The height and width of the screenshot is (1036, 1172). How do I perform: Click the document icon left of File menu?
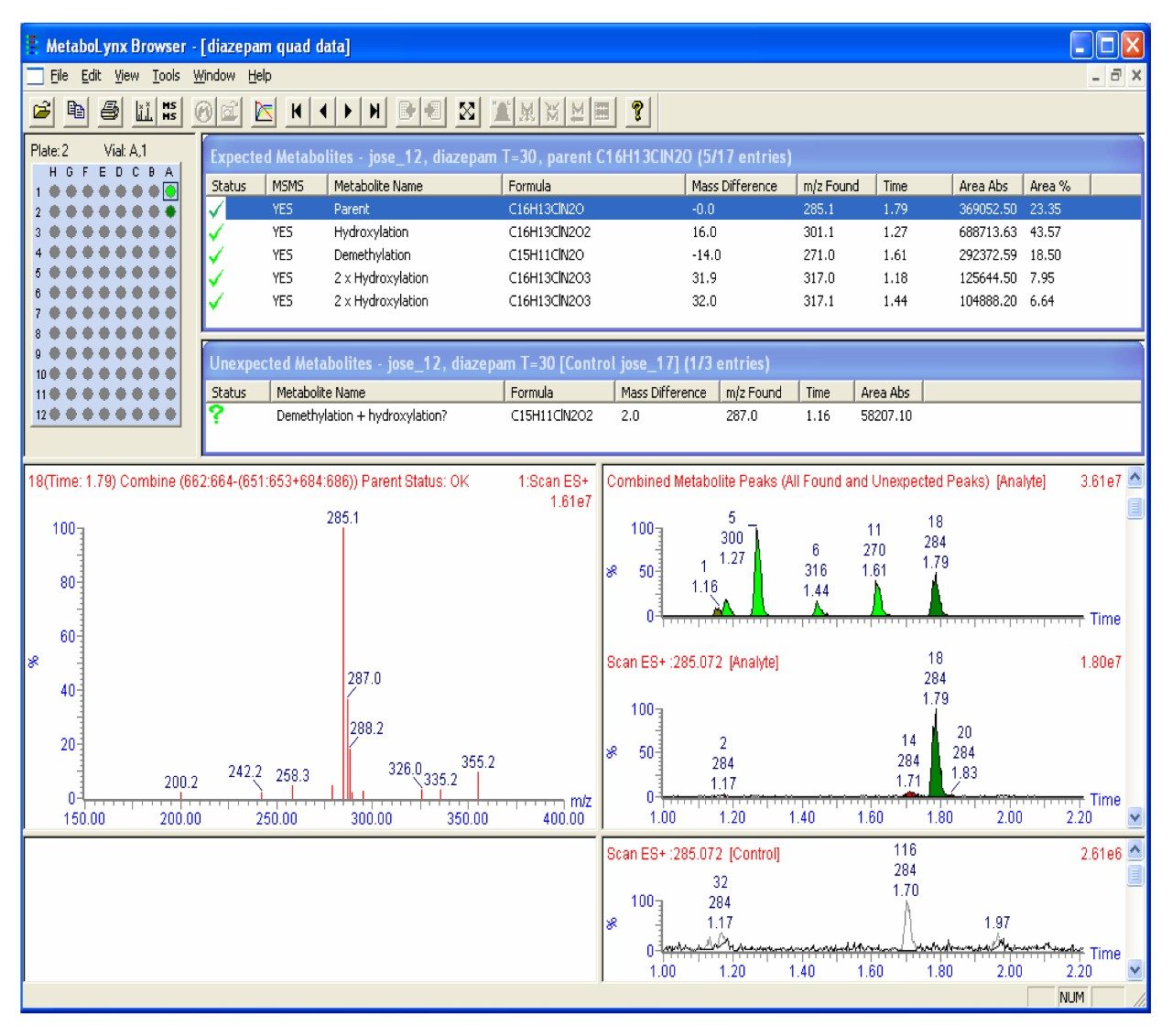click(35, 76)
